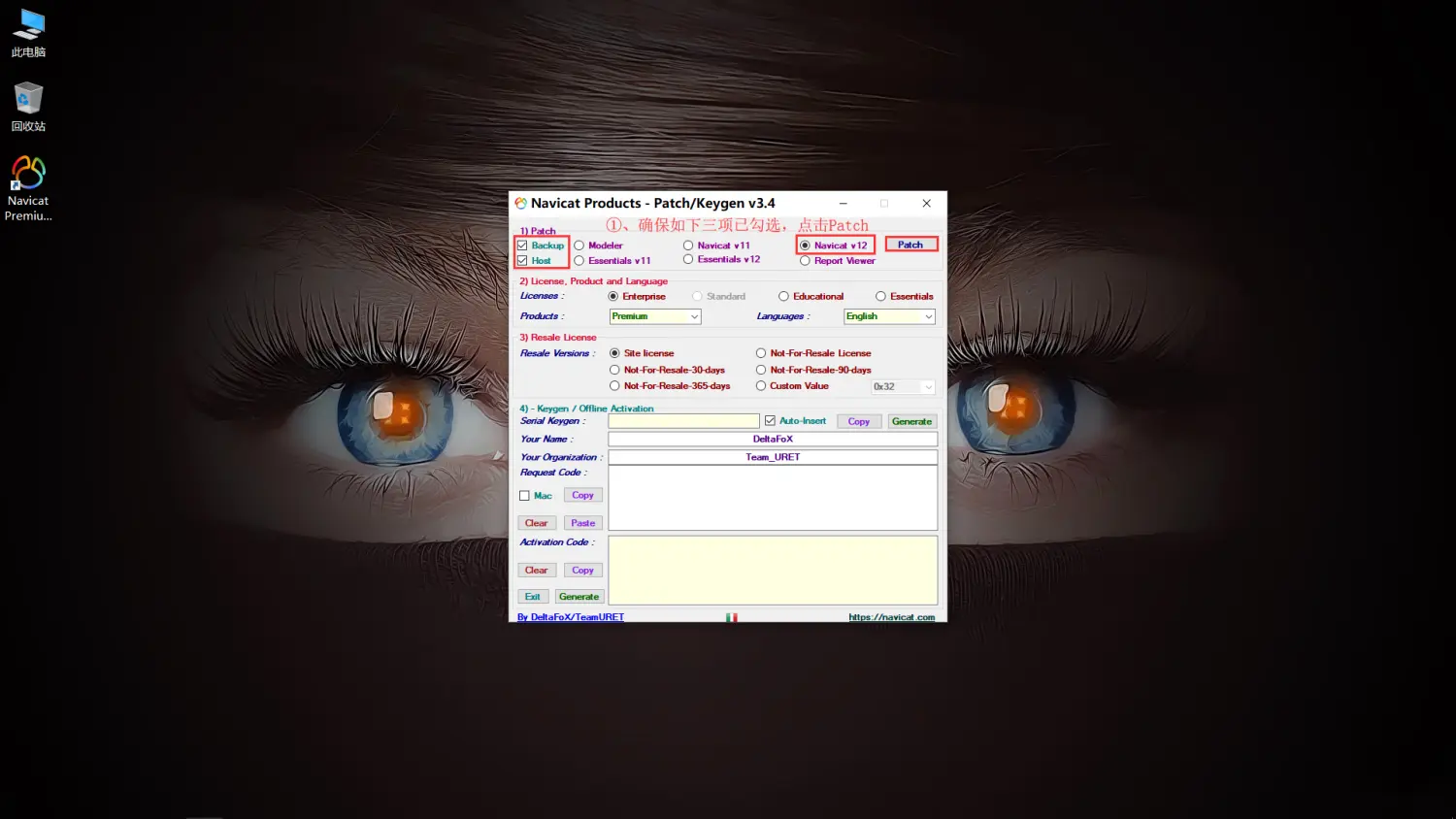Choose Not-For-Resale-90-days option
Image resolution: width=1456 pixels, height=819 pixels.
point(761,370)
